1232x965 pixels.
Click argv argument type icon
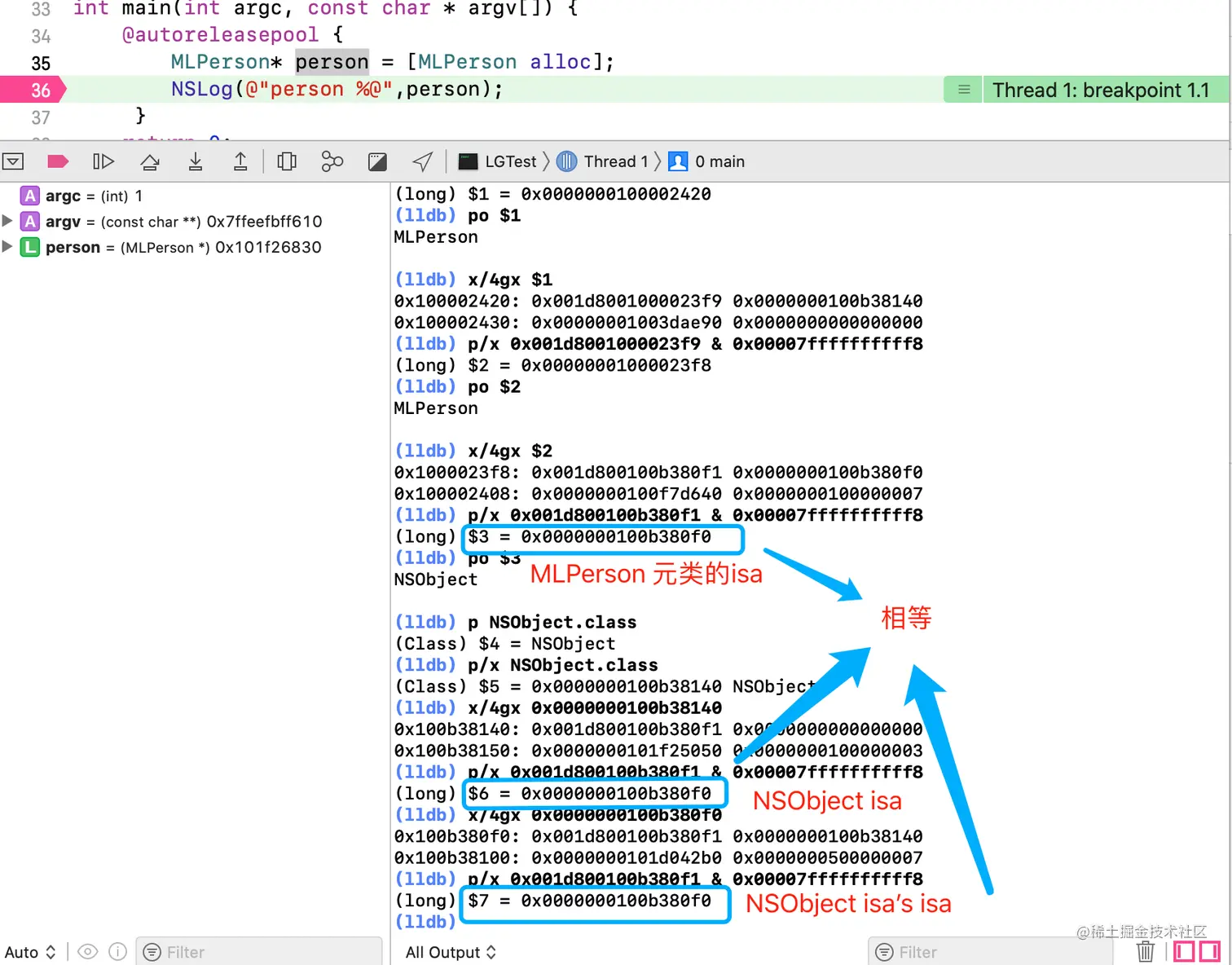click(x=30, y=221)
